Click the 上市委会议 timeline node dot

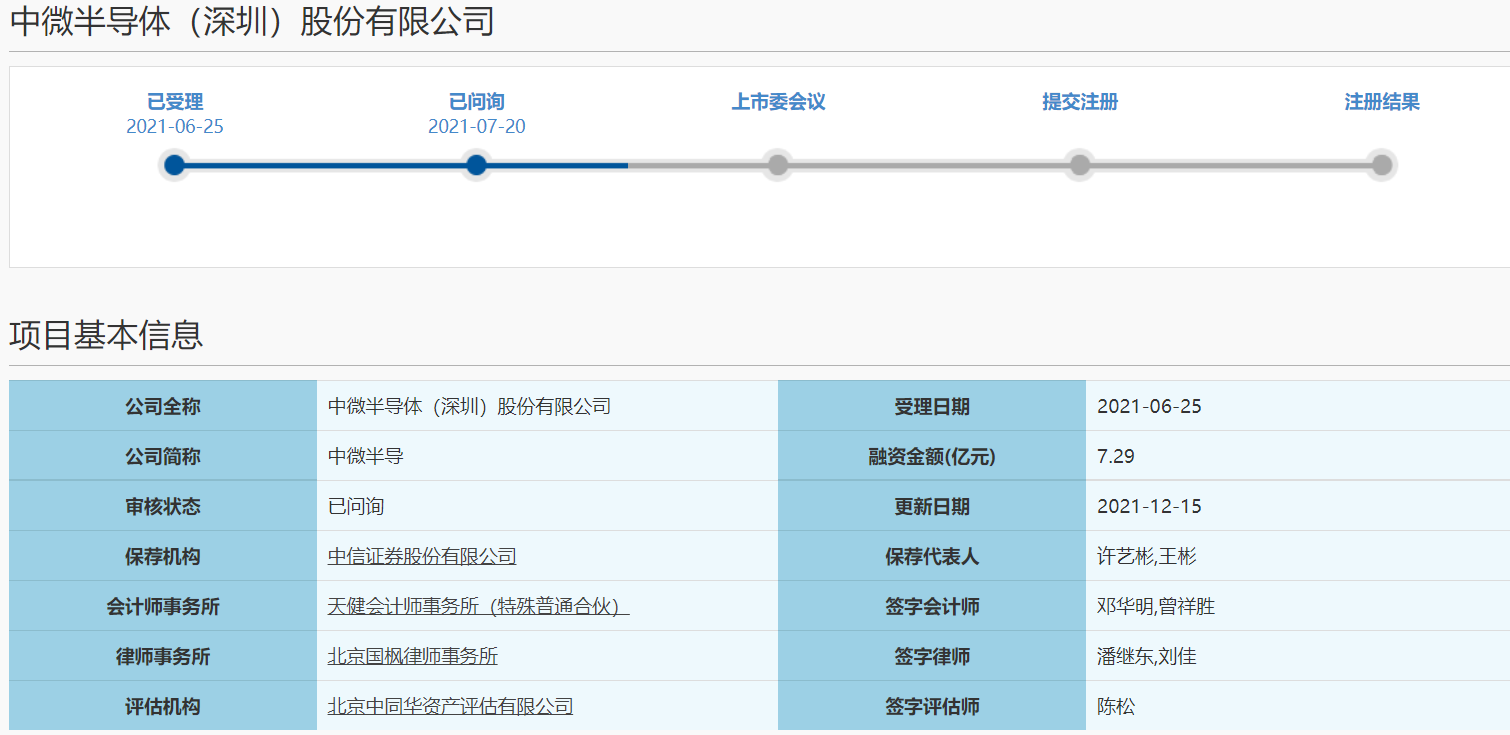pos(778,165)
